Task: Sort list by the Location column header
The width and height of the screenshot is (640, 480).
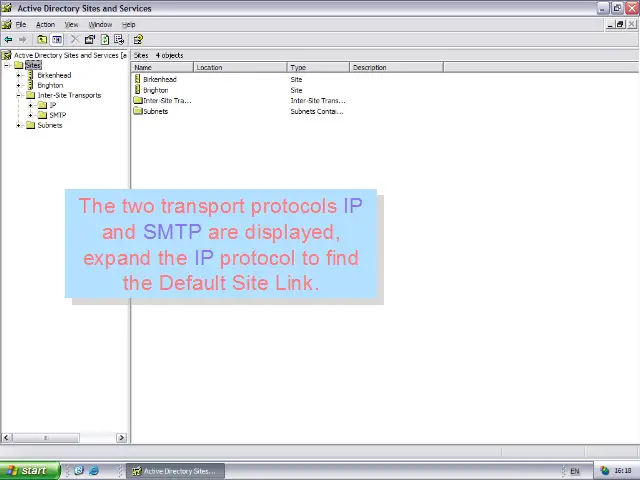Action: [240, 67]
